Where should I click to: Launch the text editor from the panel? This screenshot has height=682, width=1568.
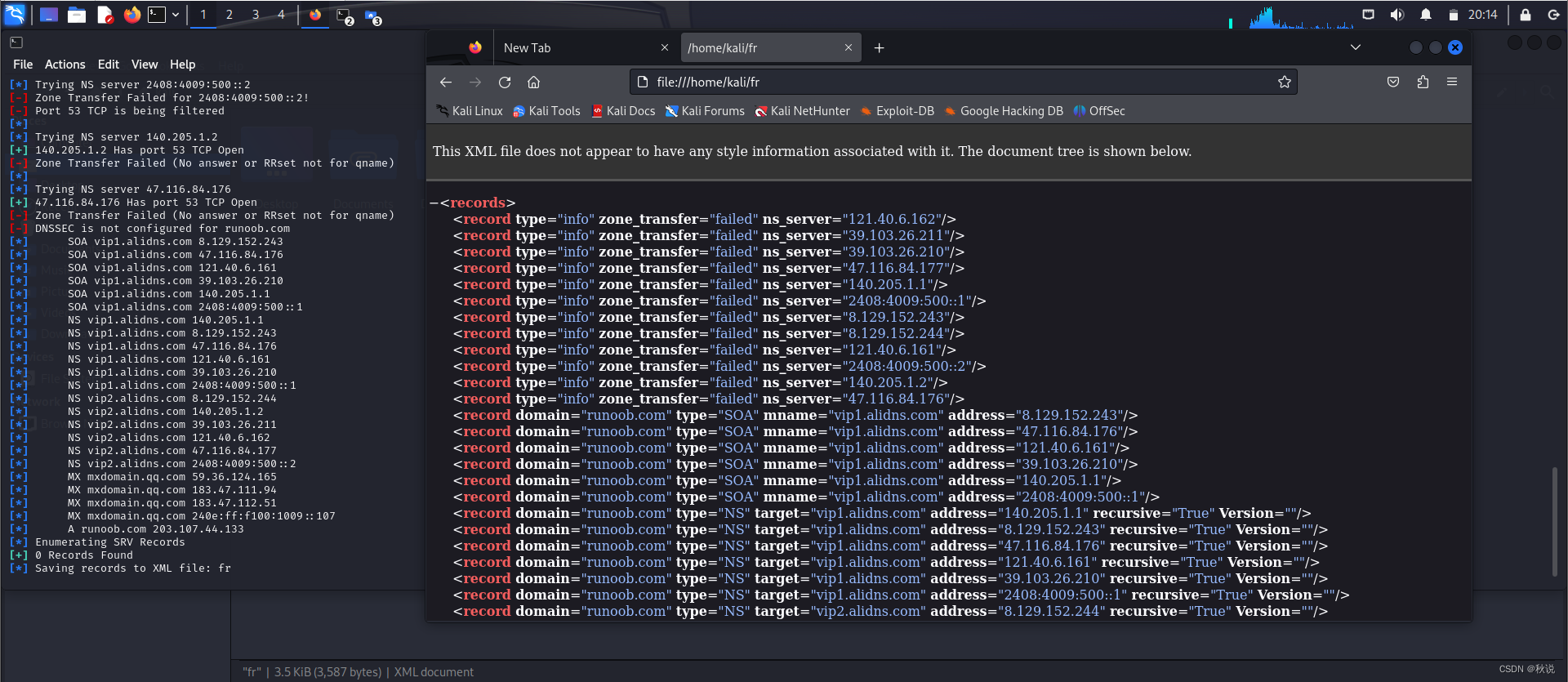105,14
